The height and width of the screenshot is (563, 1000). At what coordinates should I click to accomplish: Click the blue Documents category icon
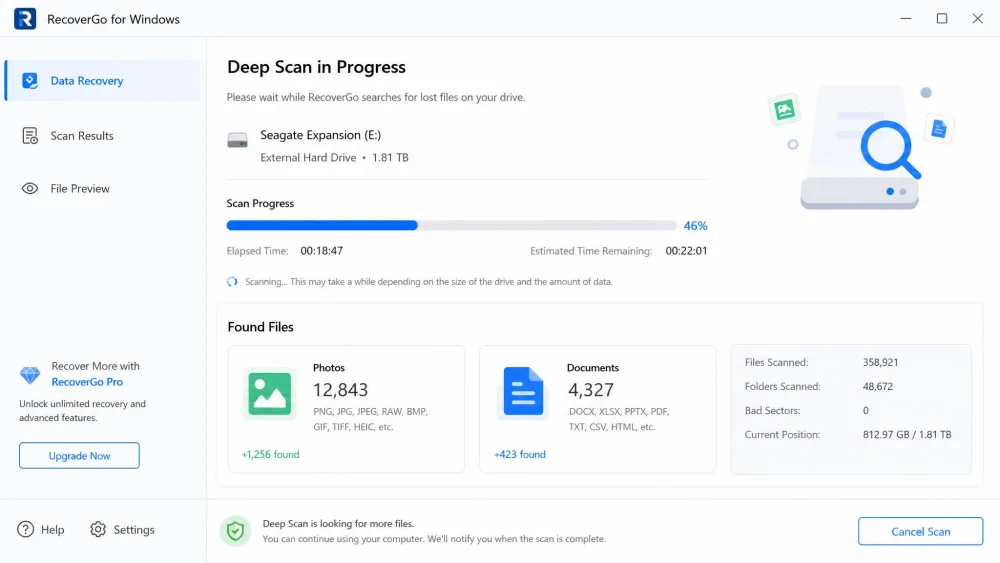coord(523,391)
